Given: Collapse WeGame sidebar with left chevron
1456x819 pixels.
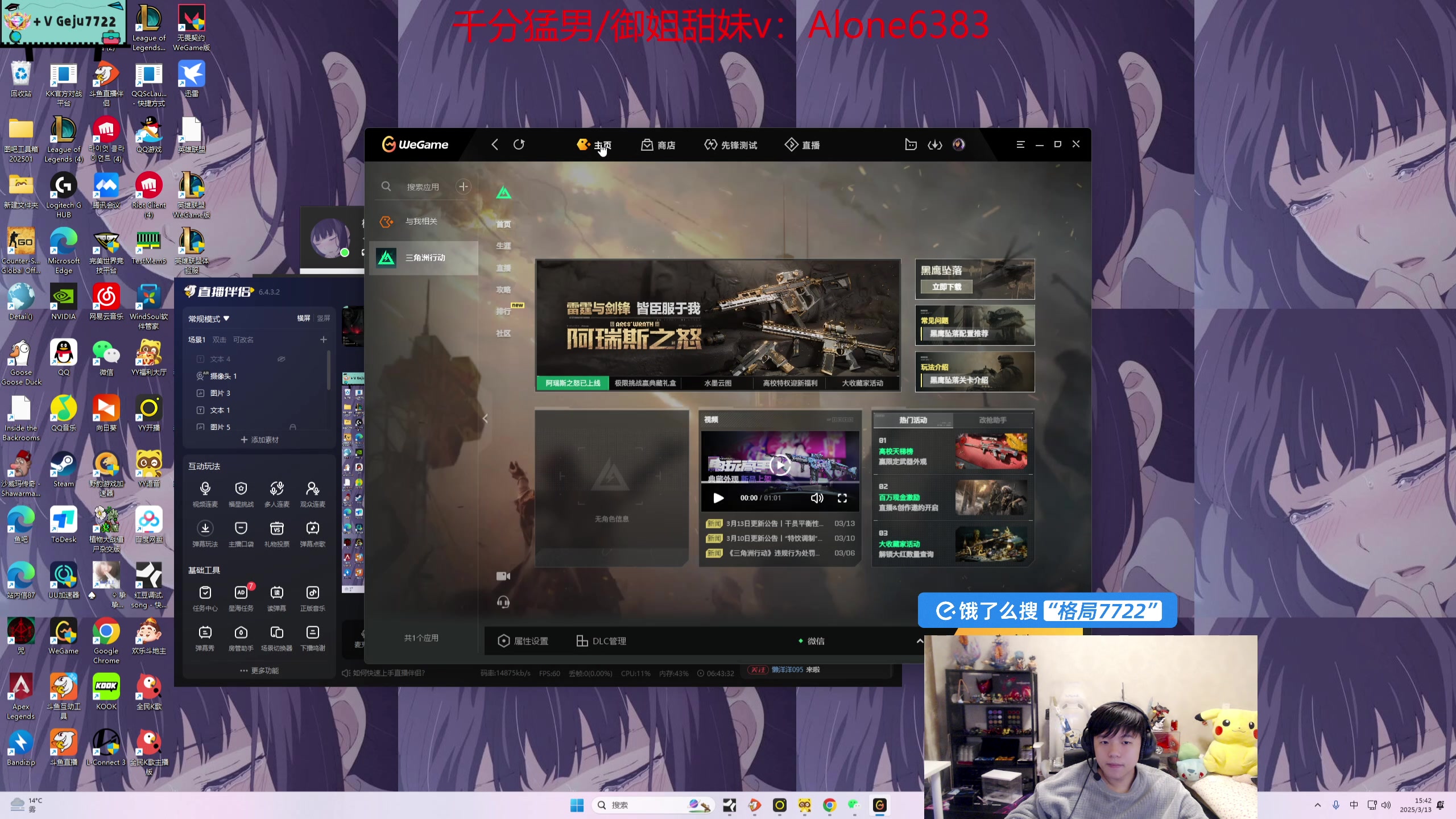Looking at the screenshot, I should (485, 419).
